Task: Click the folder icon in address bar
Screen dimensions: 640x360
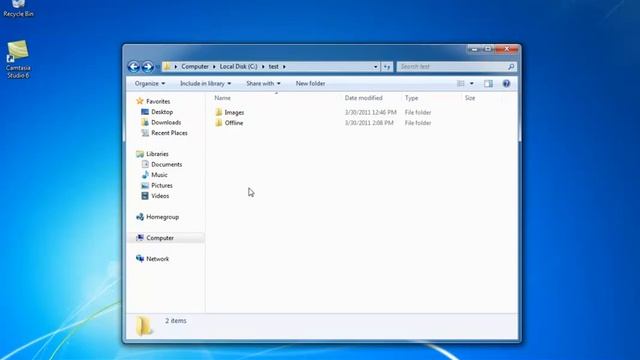Action: [x=168, y=67]
